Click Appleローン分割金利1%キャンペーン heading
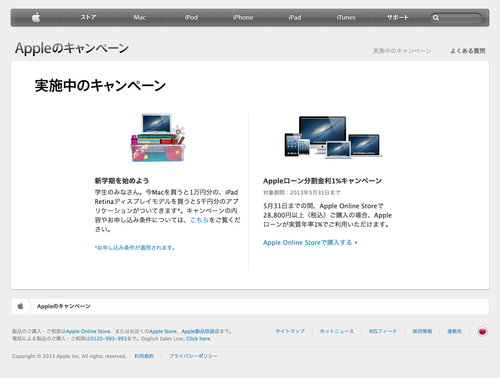Screen dimensions: 500x378 [322, 181]
